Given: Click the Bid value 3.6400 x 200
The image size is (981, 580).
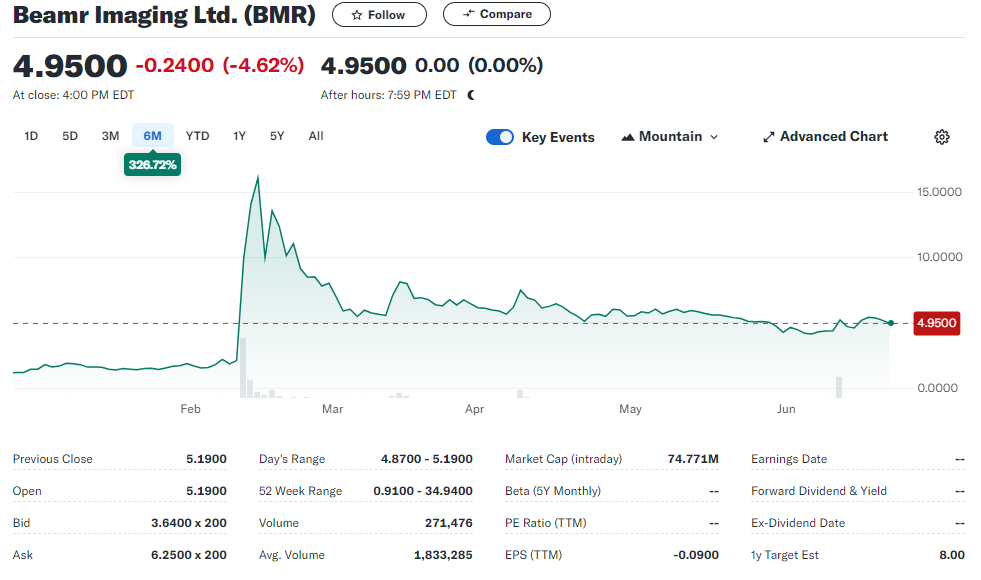Looking at the screenshot, I should tap(189, 523).
